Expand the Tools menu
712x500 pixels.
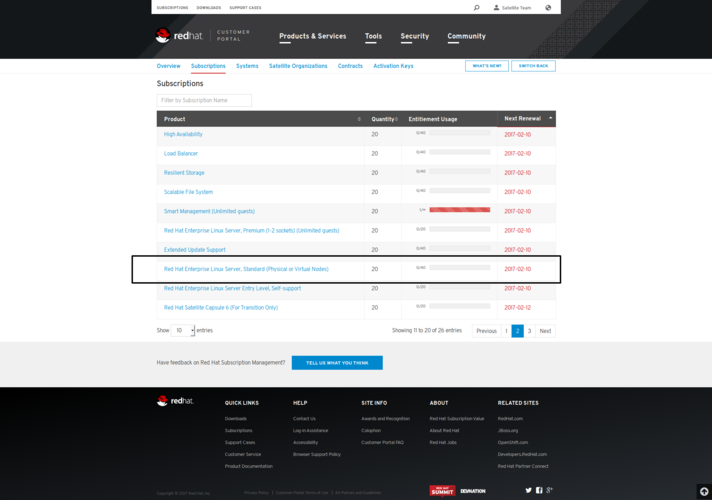coord(373,36)
